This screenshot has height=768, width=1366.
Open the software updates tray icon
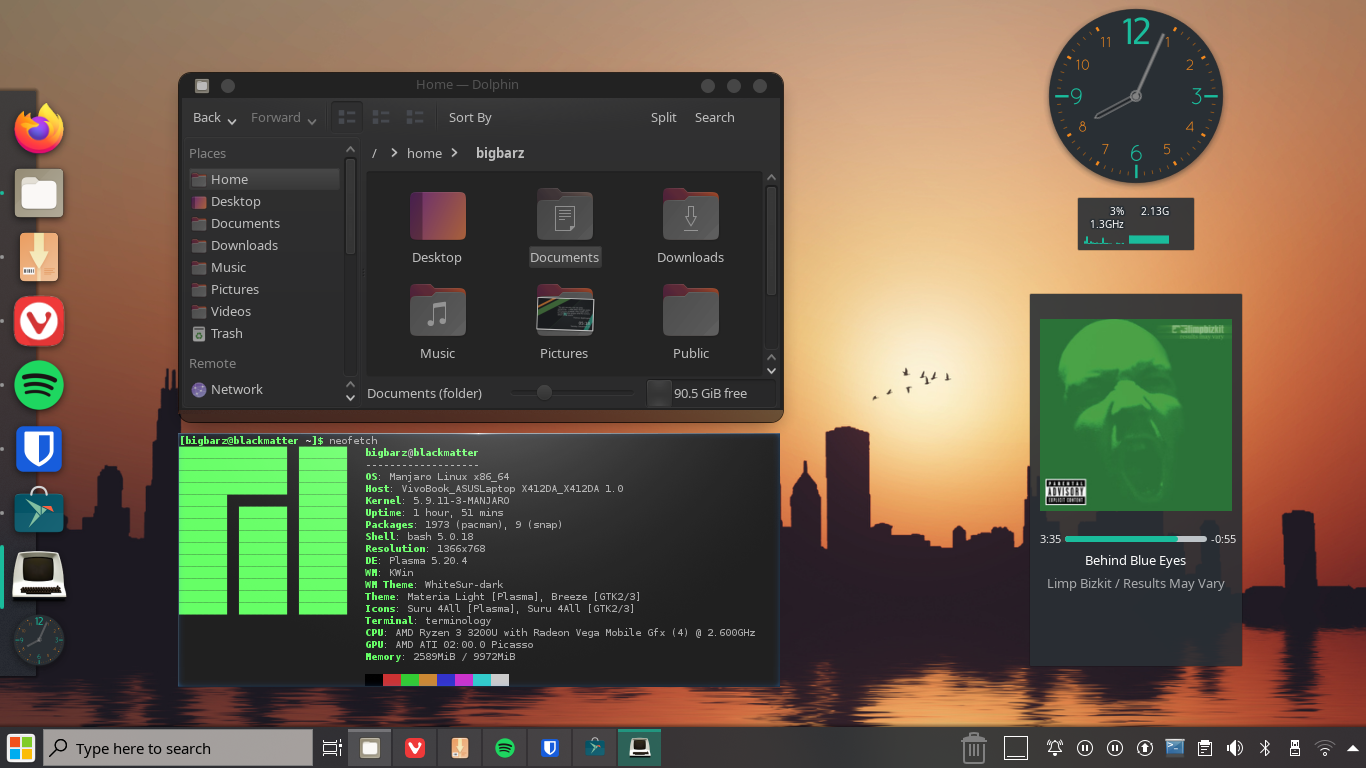coord(1146,748)
